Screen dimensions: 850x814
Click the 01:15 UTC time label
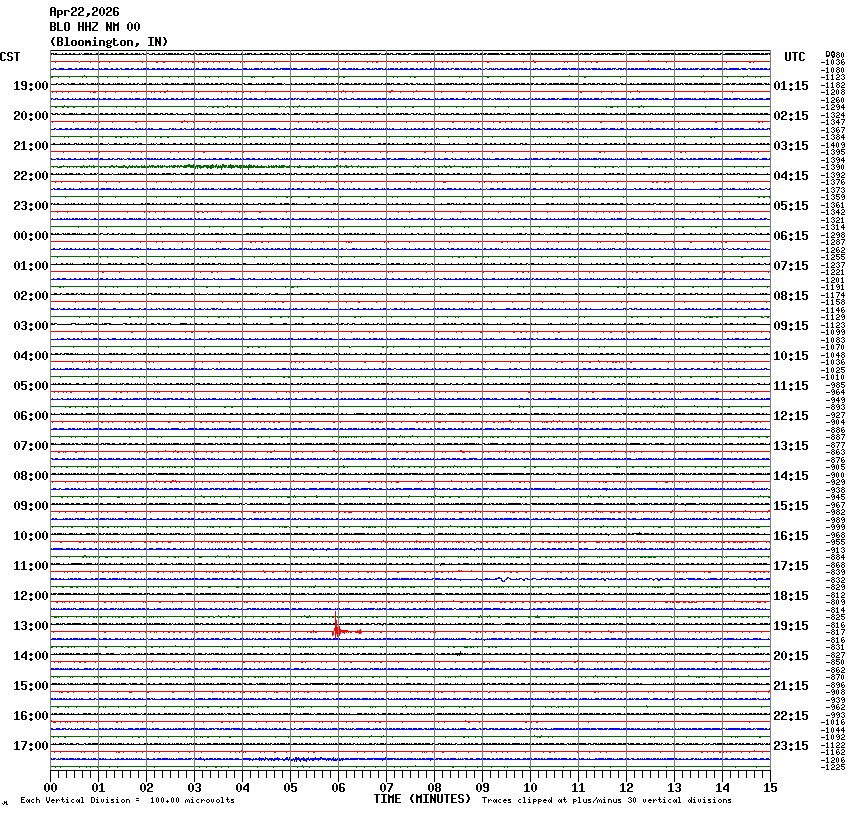pos(791,86)
